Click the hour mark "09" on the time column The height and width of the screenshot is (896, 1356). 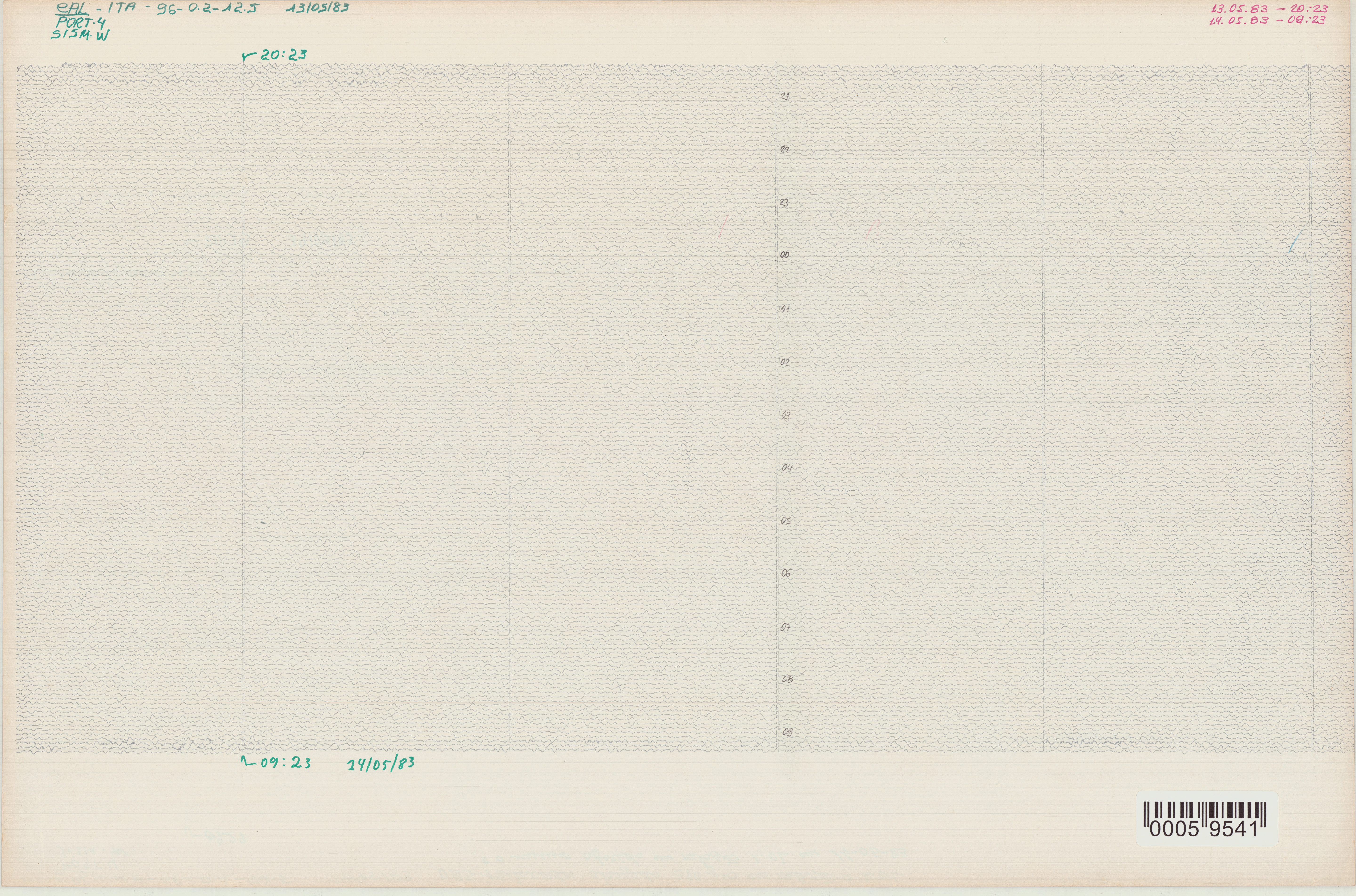point(788,732)
